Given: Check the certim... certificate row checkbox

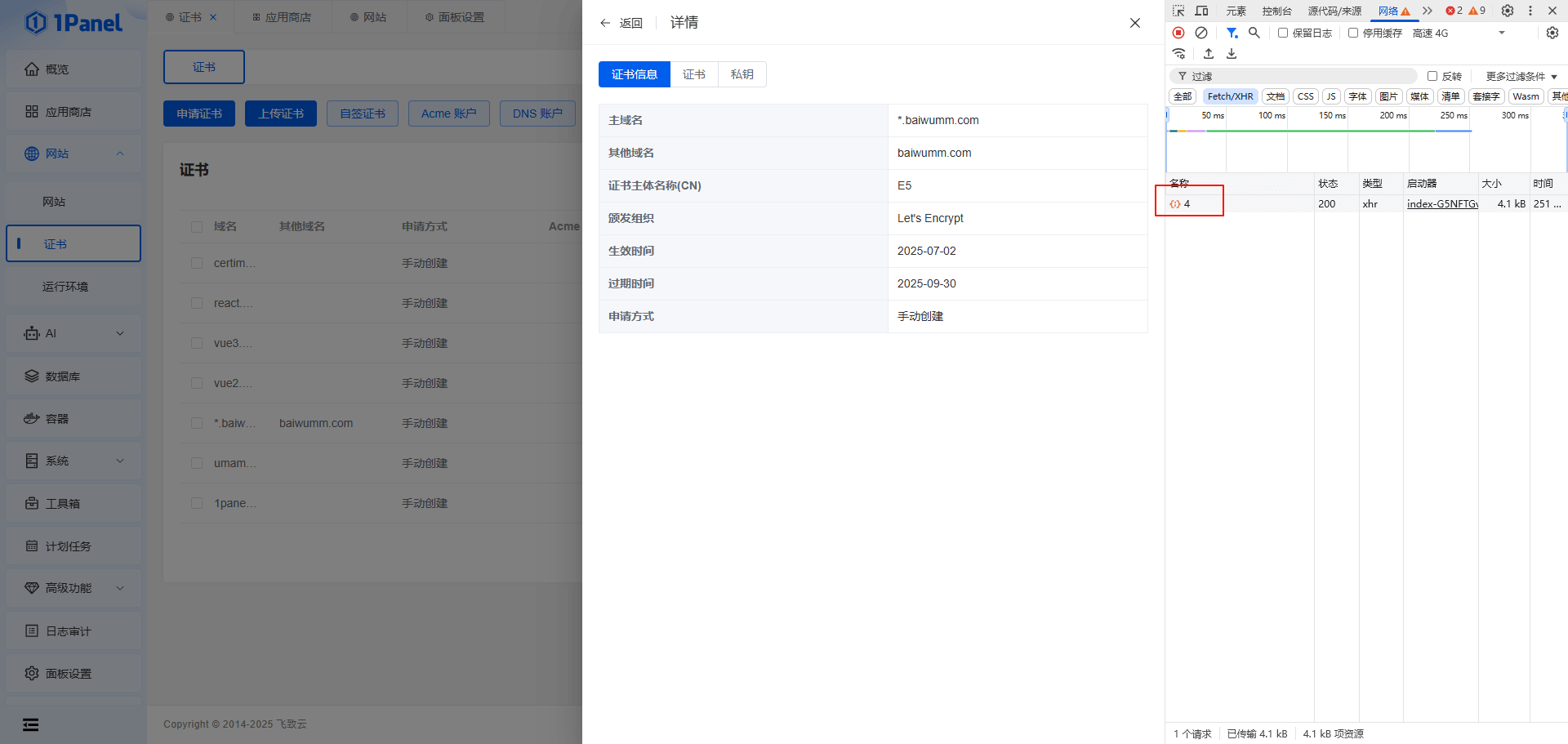Looking at the screenshot, I should point(197,263).
